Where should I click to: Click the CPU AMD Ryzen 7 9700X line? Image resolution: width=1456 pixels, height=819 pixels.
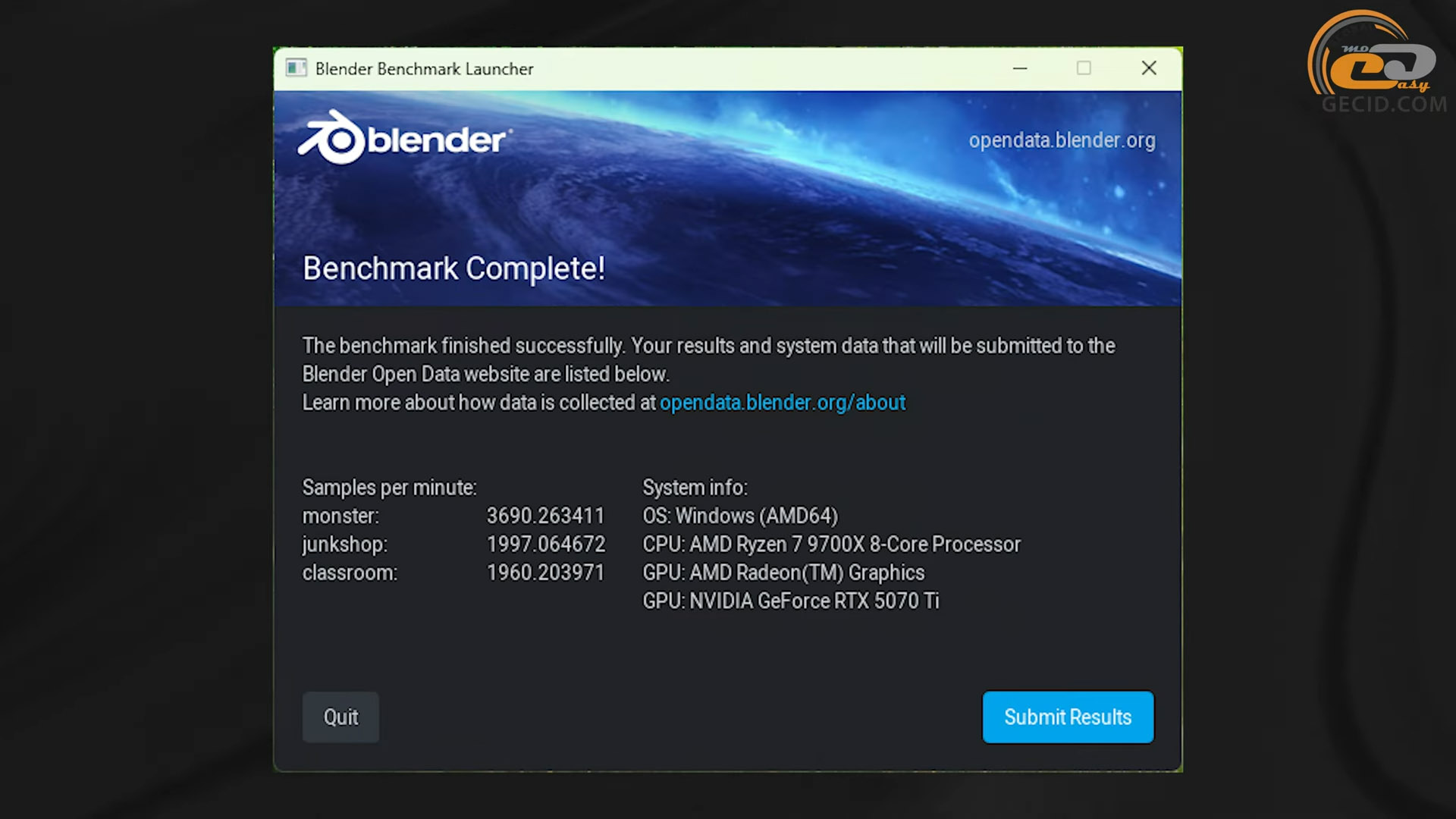832,544
